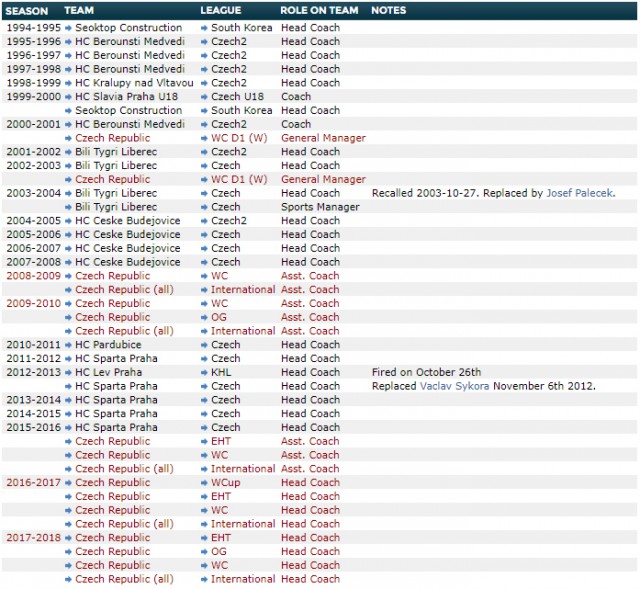Click the SEASON column header
The image size is (640, 589).
tap(27, 11)
